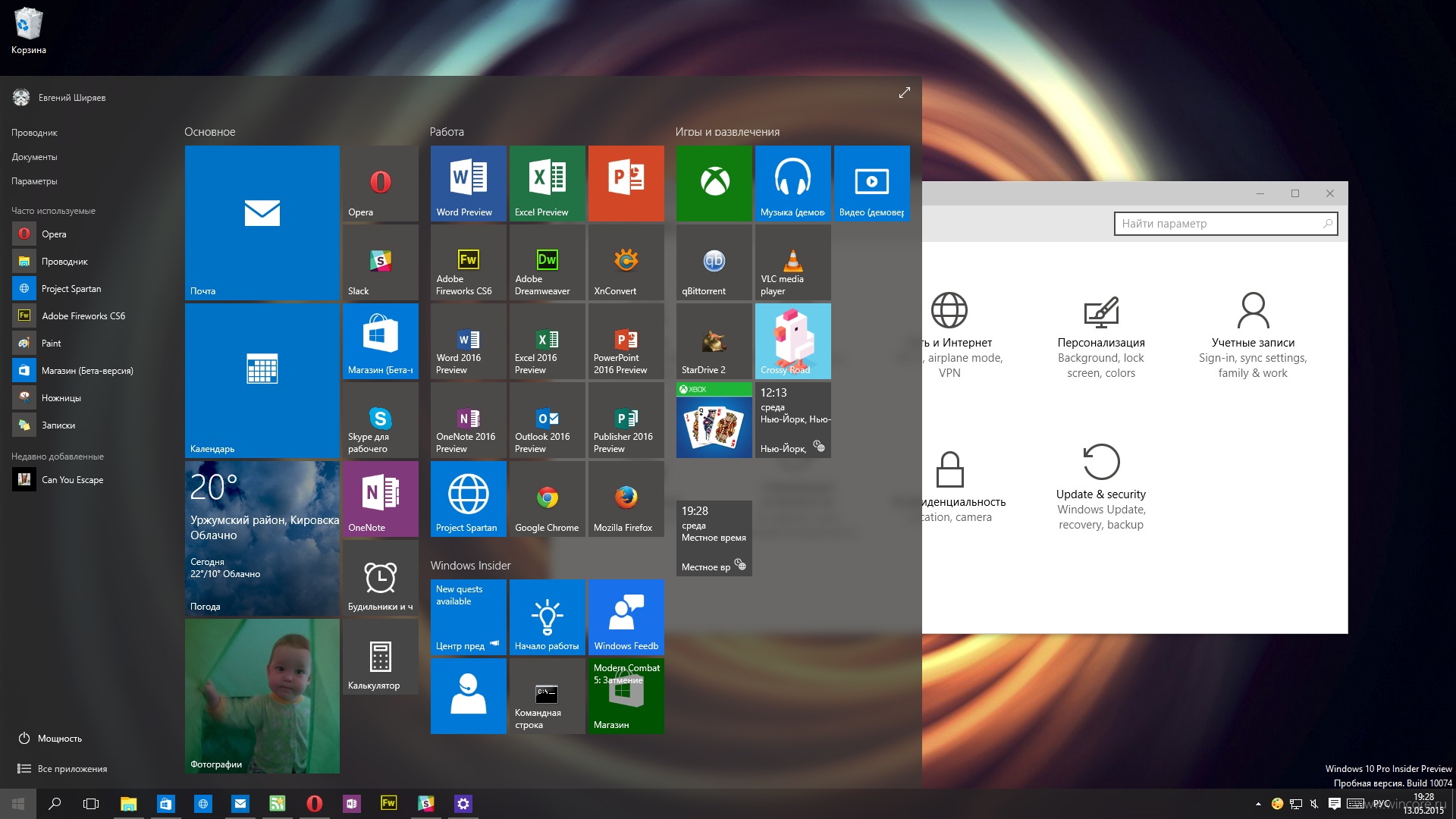Open the Xbox solitaire cards tile
The height and width of the screenshot is (819, 1456).
(714, 420)
